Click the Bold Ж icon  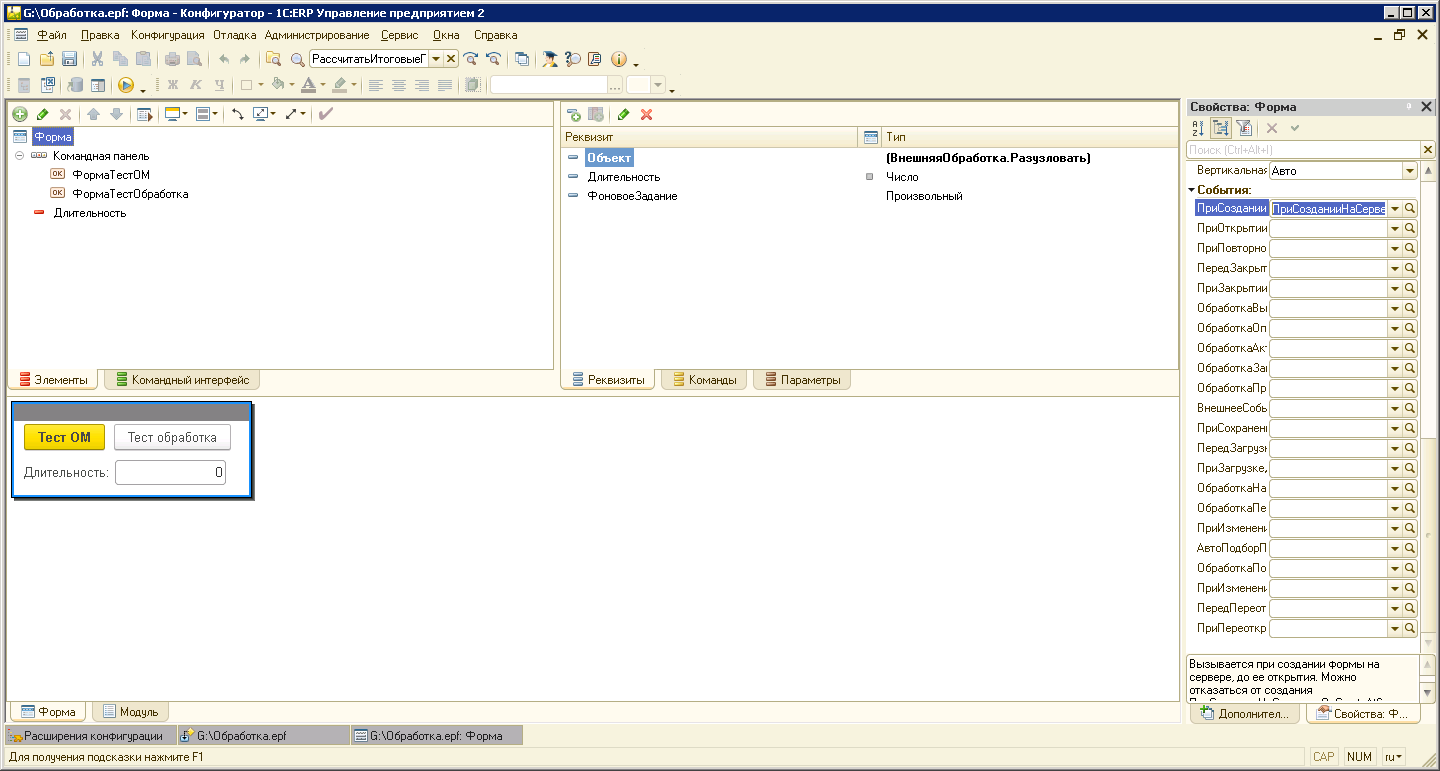click(172, 85)
